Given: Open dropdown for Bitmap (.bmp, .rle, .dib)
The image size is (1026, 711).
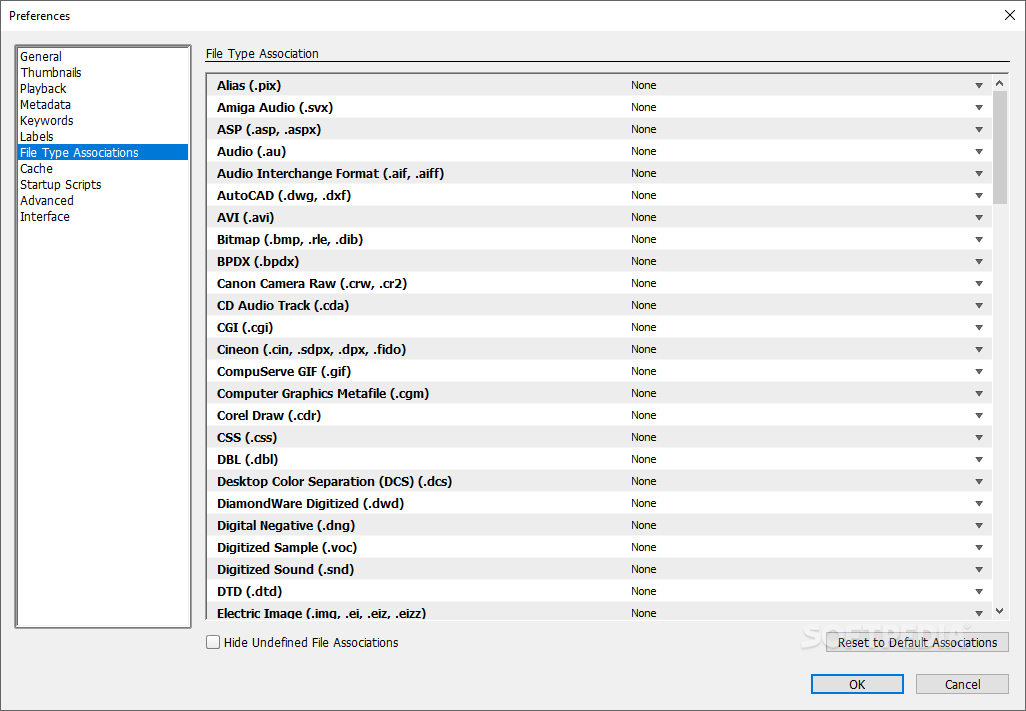Looking at the screenshot, I should click(979, 239).
